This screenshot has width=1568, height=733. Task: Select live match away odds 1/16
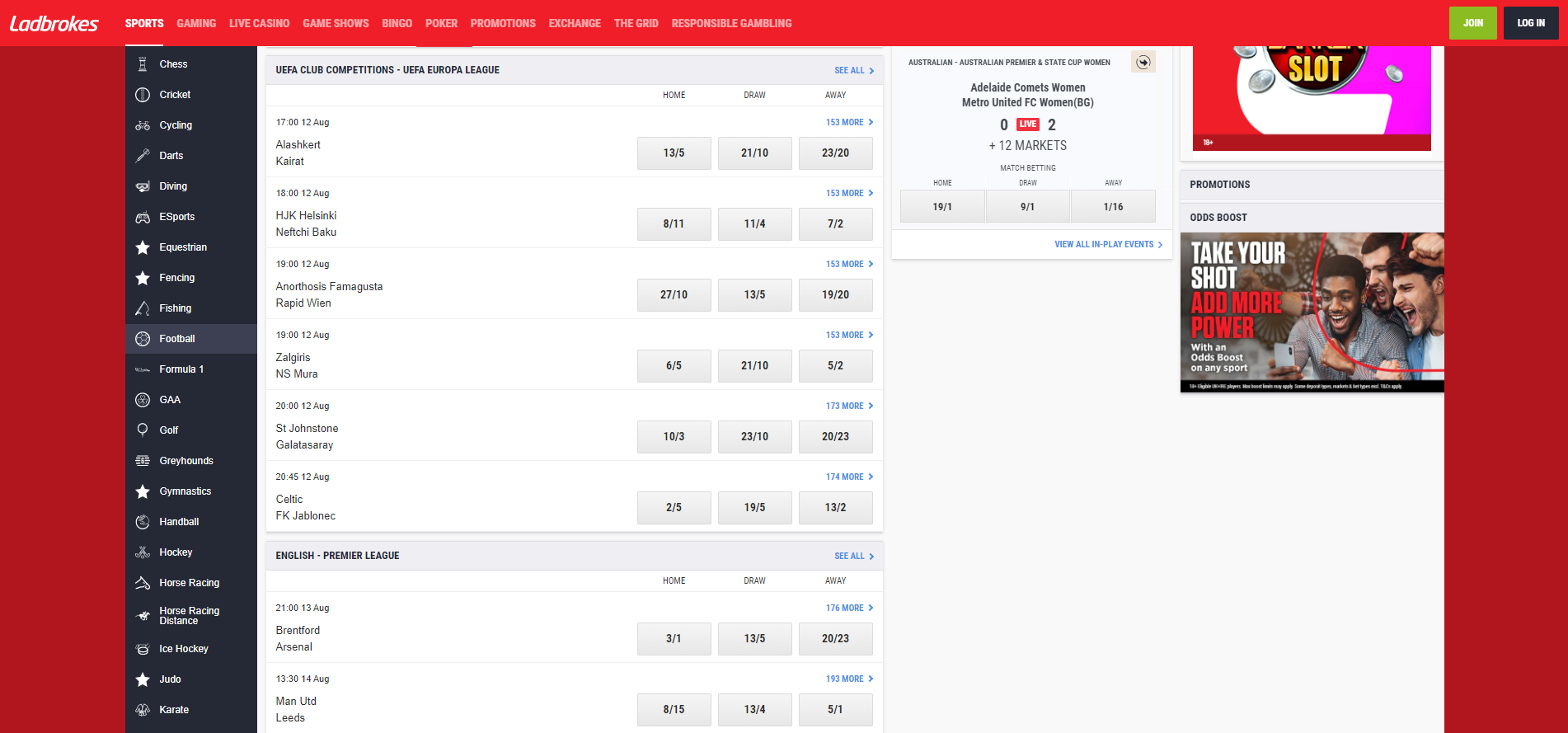coord(1113,207)
